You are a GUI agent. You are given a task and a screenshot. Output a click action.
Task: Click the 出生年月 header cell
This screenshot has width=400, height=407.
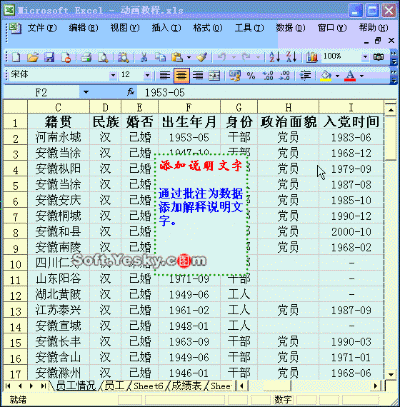(x=189, y=122)
